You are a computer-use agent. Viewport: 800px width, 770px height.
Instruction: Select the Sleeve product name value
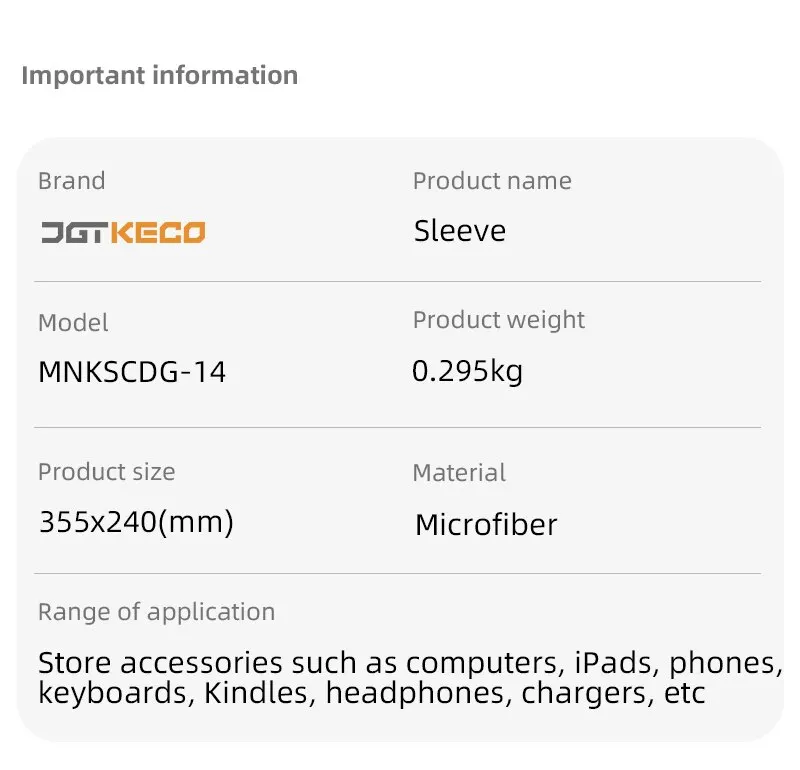click(460, 231)
